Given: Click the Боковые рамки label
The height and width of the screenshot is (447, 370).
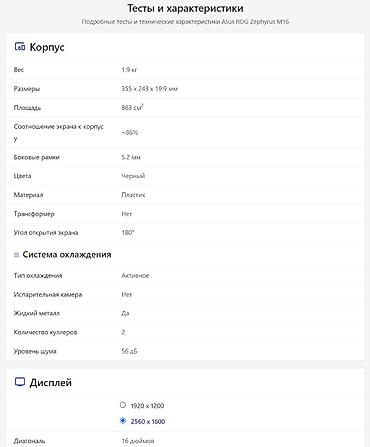Looking at the screenshot, I should [x=37, y=157].
